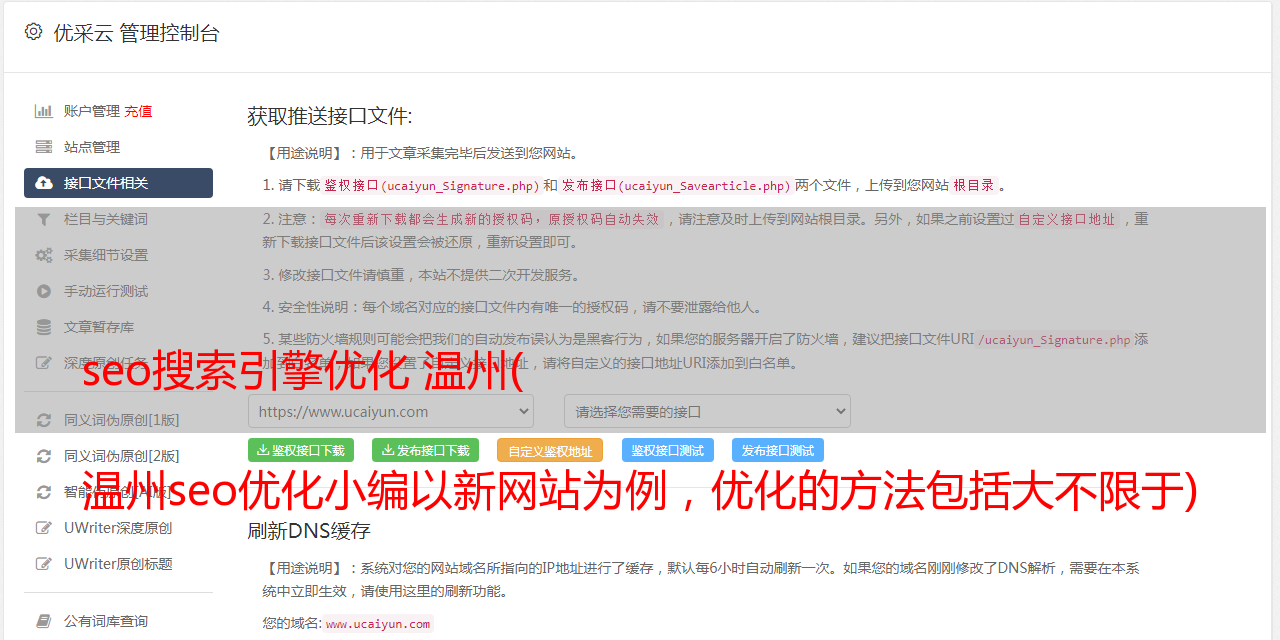
Task: Click the www.ucaiyun.com domain text
Action: [378, 624]
